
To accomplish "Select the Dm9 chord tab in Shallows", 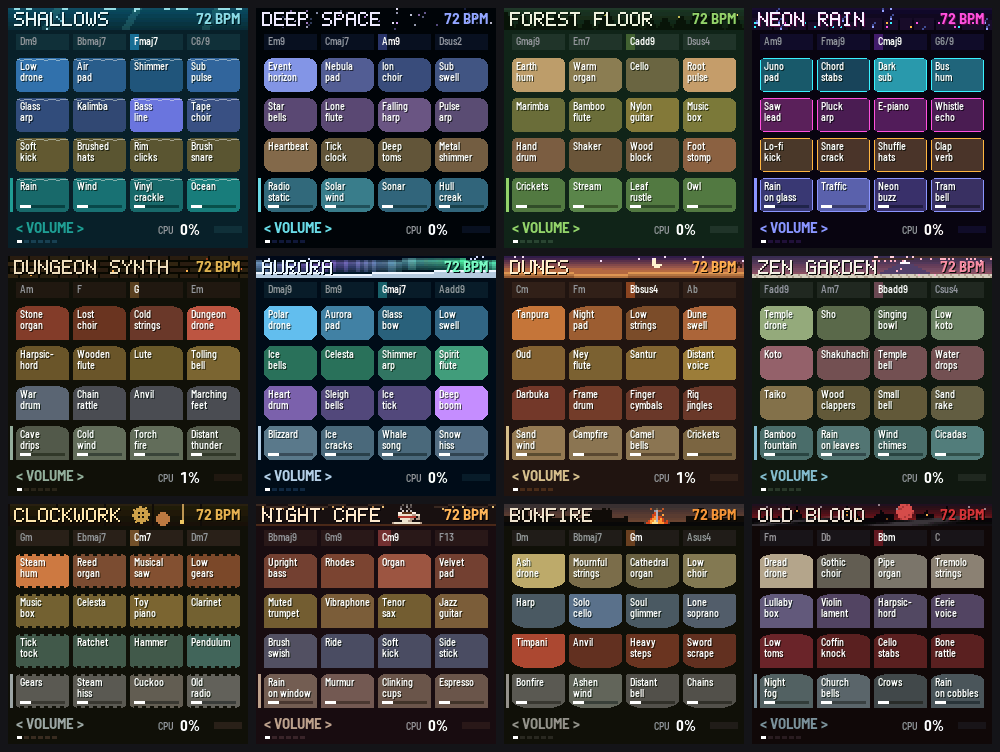I will point(42,41).
